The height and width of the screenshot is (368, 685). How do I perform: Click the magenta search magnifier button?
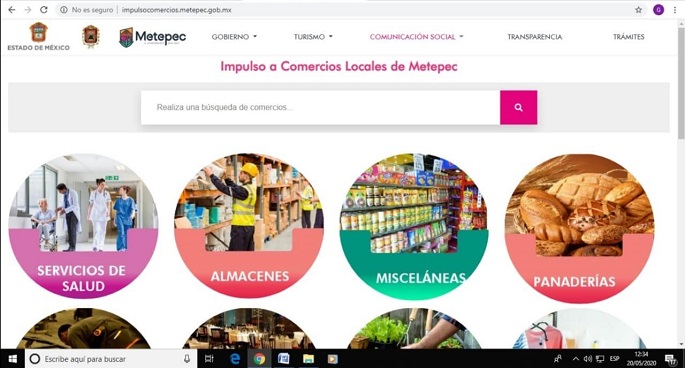pos(519,107)
